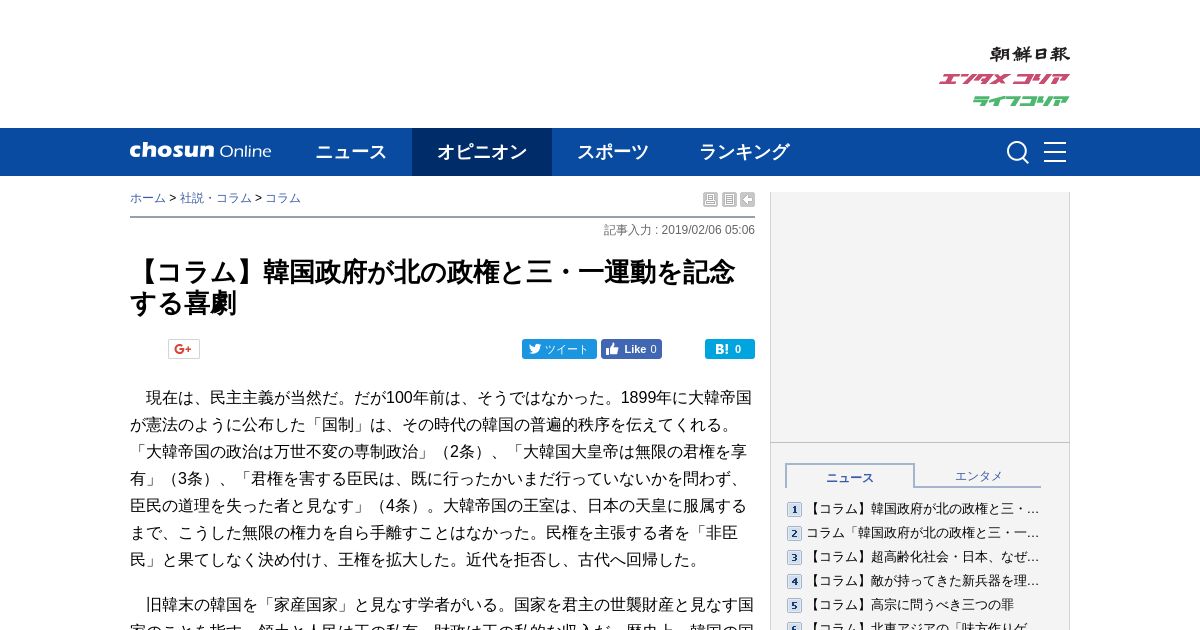This screenshot has width=1200, height=630.
Task: Click the rank number 3 badge
Action: pos(794,558)
